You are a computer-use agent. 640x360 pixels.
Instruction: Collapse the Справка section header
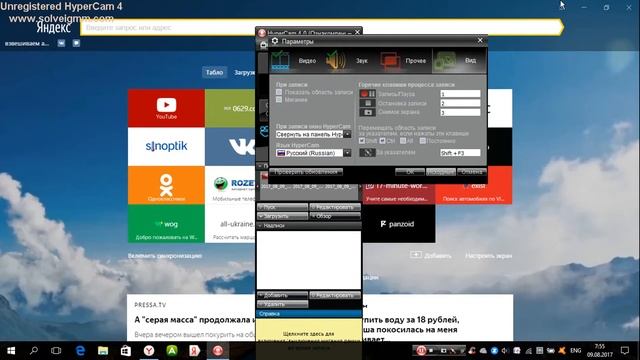click(x=309, y=313)
